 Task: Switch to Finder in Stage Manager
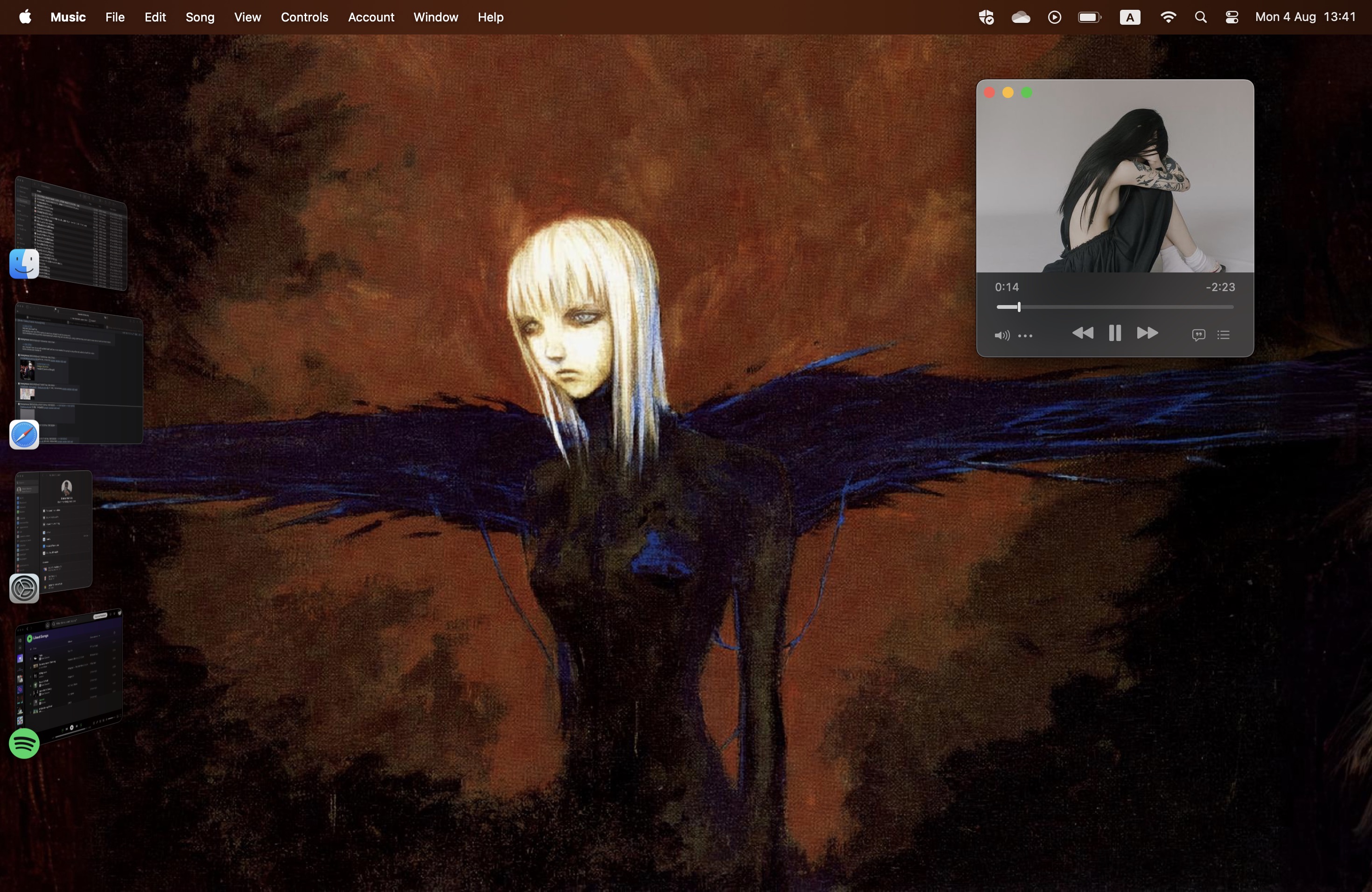click(24, 264)
